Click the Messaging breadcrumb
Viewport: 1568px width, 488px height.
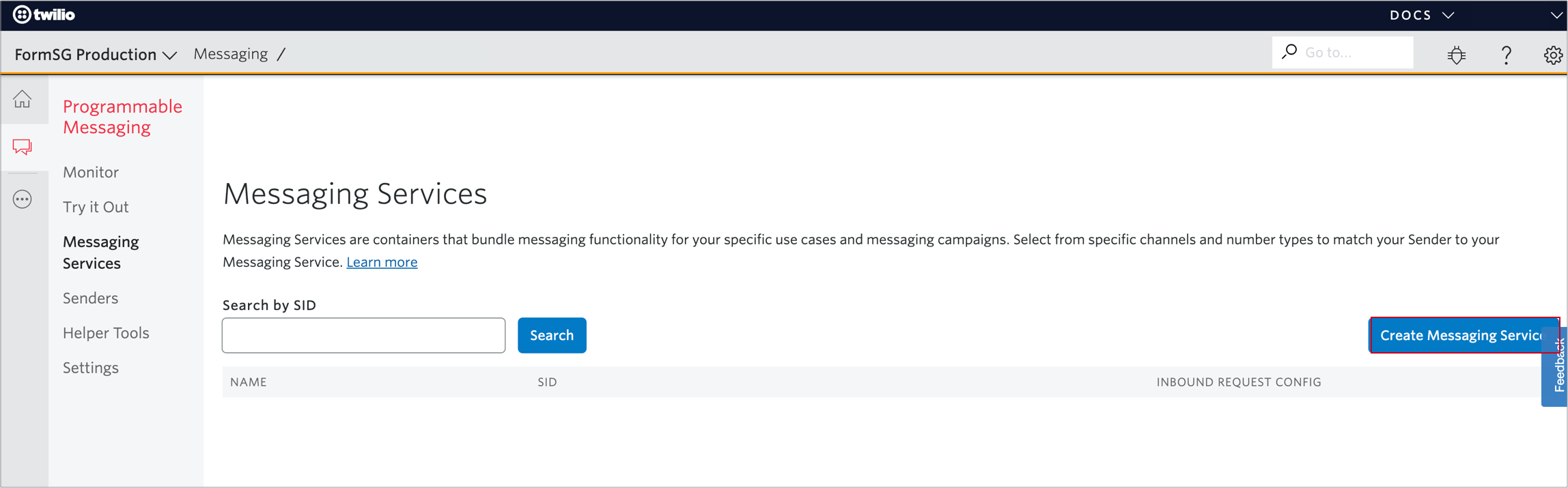point(231,54)
